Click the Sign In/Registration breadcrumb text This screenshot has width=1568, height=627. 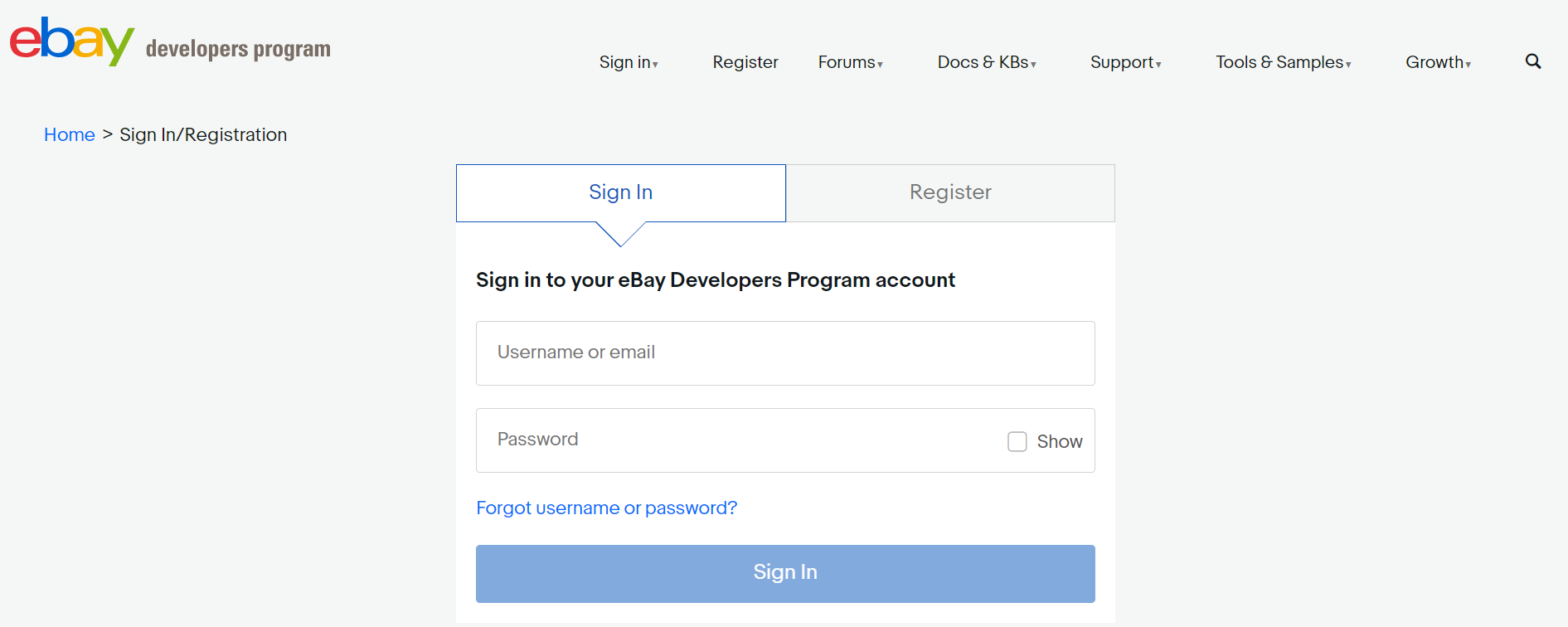(203, 134)
